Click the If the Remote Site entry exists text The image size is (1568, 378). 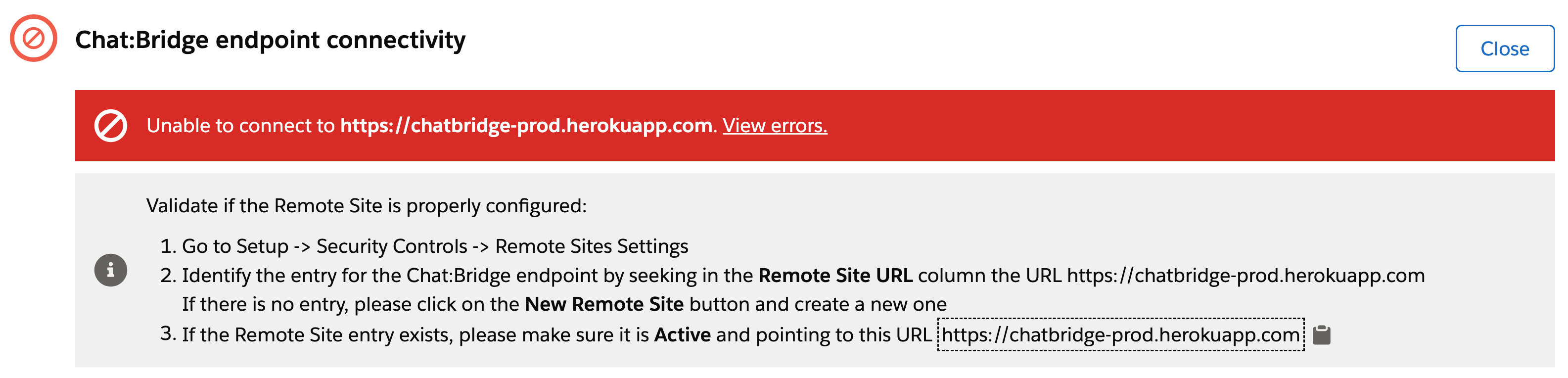tap(414, 335)
